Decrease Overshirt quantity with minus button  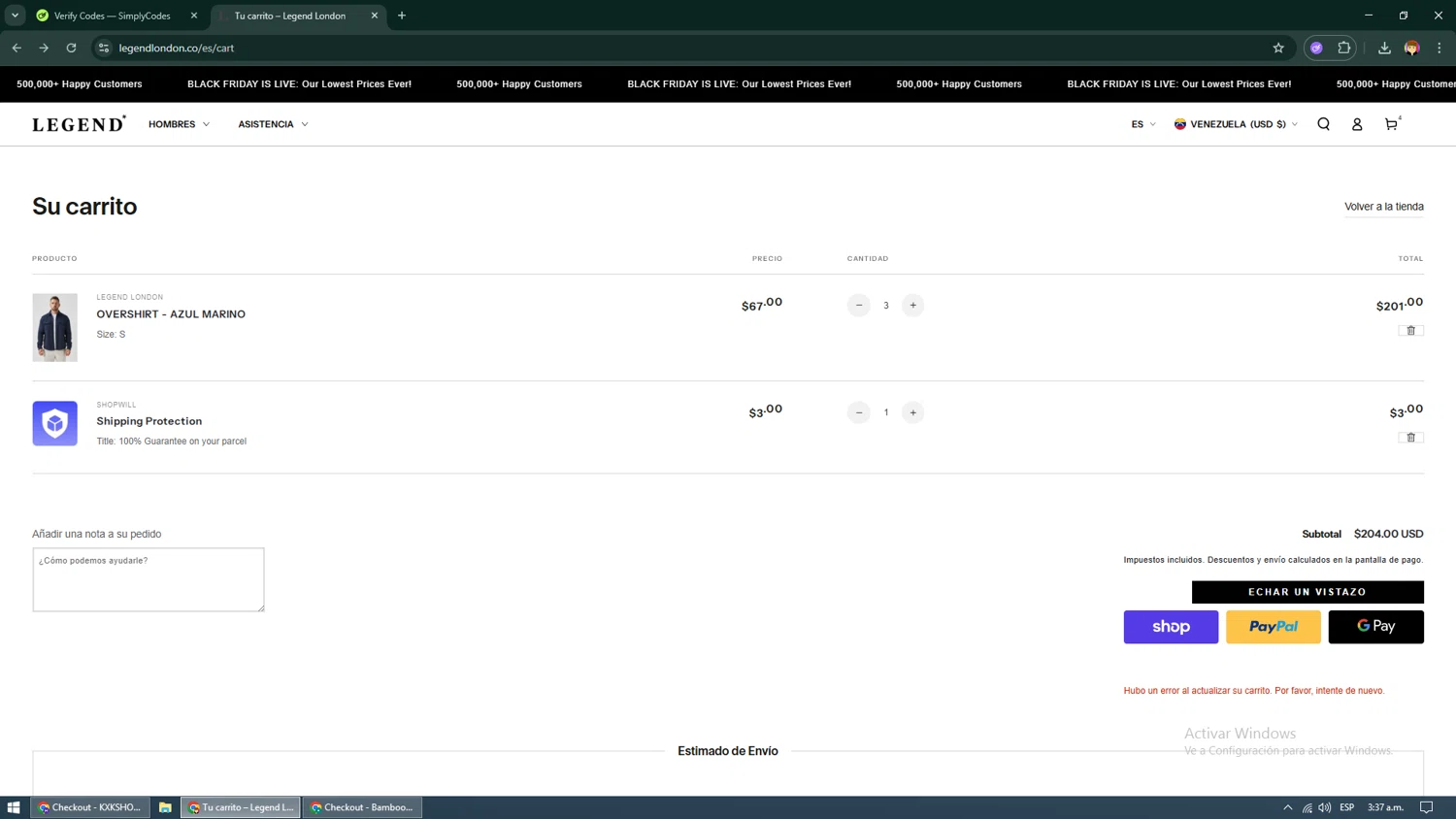pos(859,306)
